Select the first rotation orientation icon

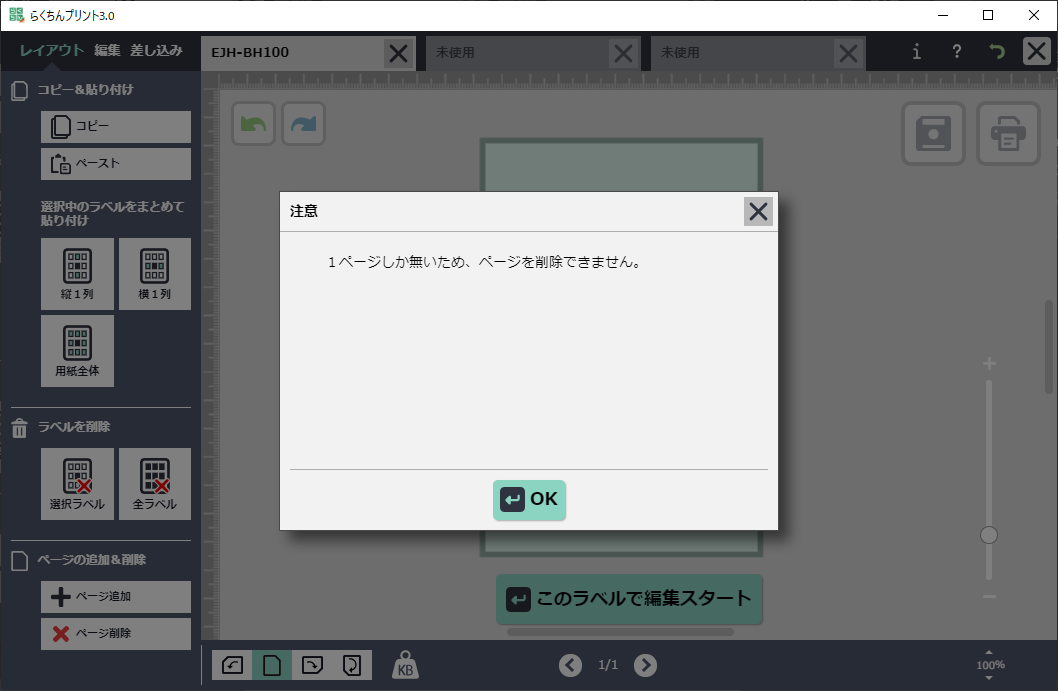(x=232, y=665)
